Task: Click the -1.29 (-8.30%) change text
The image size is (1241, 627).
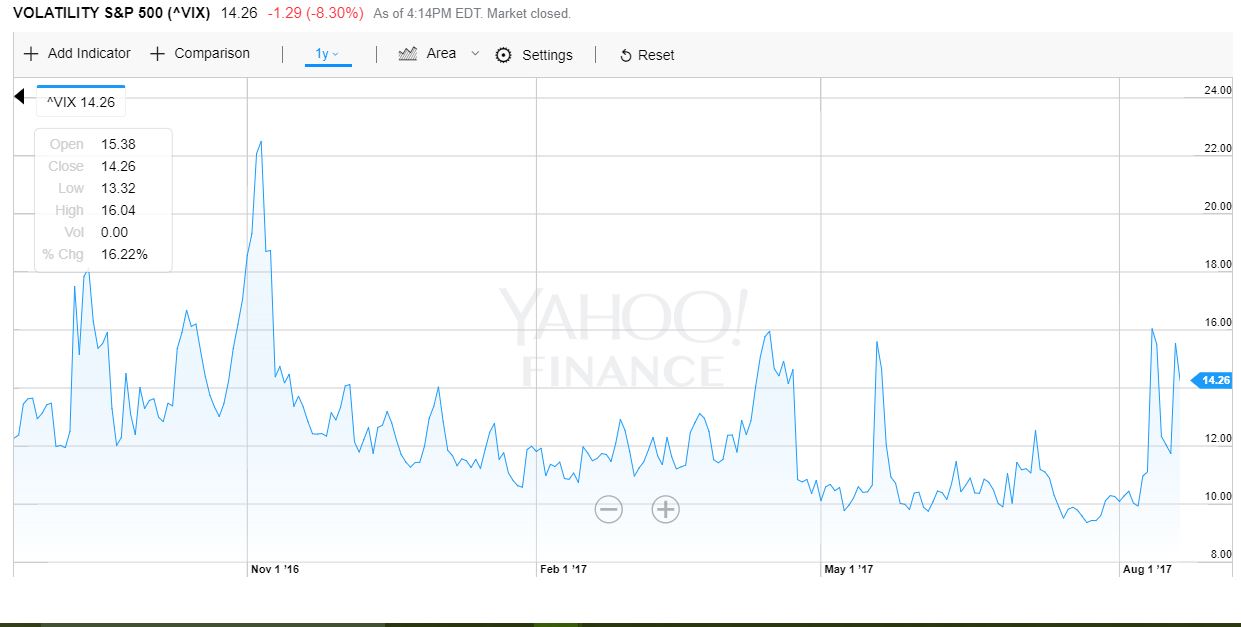Action: [316, 13]
